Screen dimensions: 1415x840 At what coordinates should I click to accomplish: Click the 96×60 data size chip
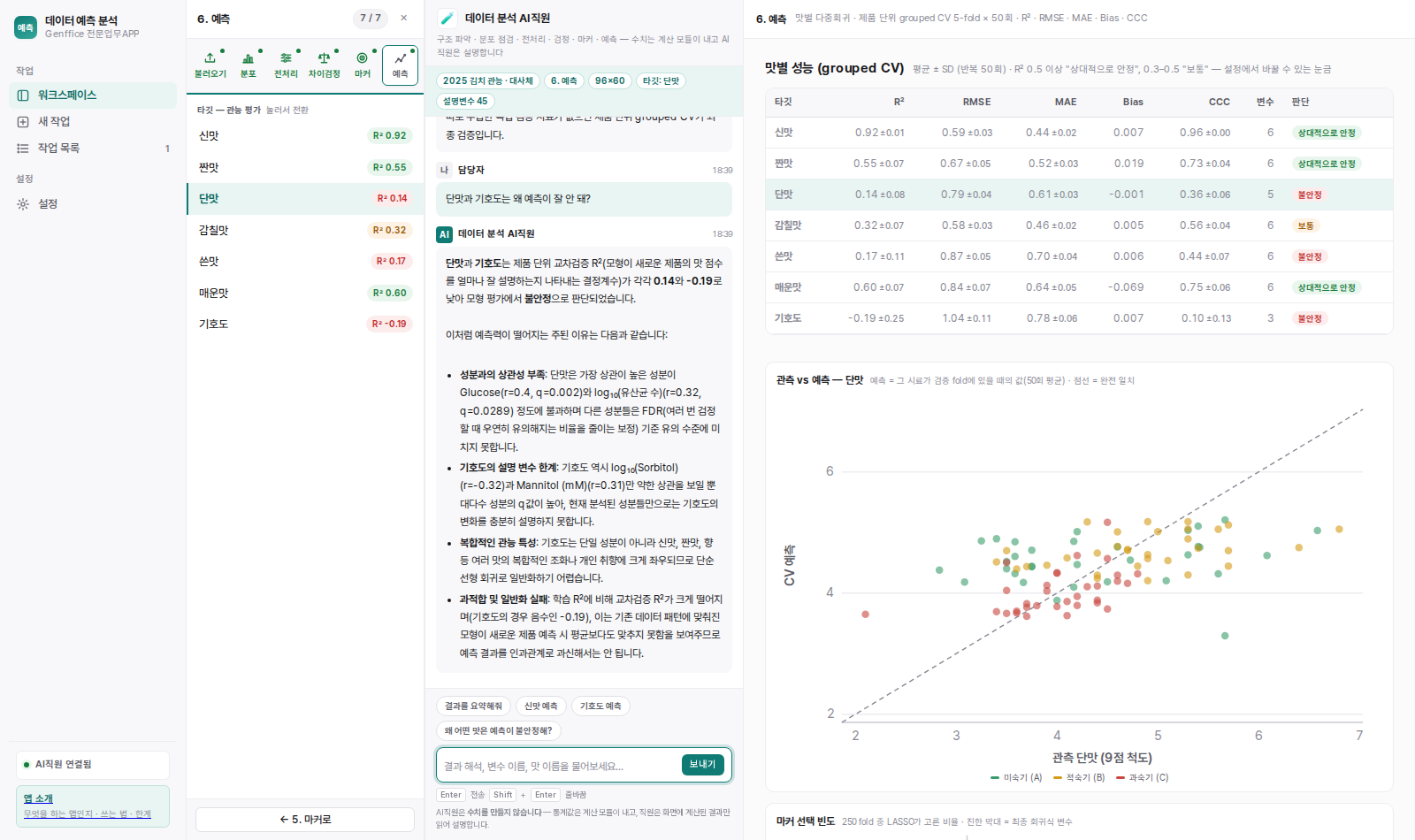[x=609, y=80]
